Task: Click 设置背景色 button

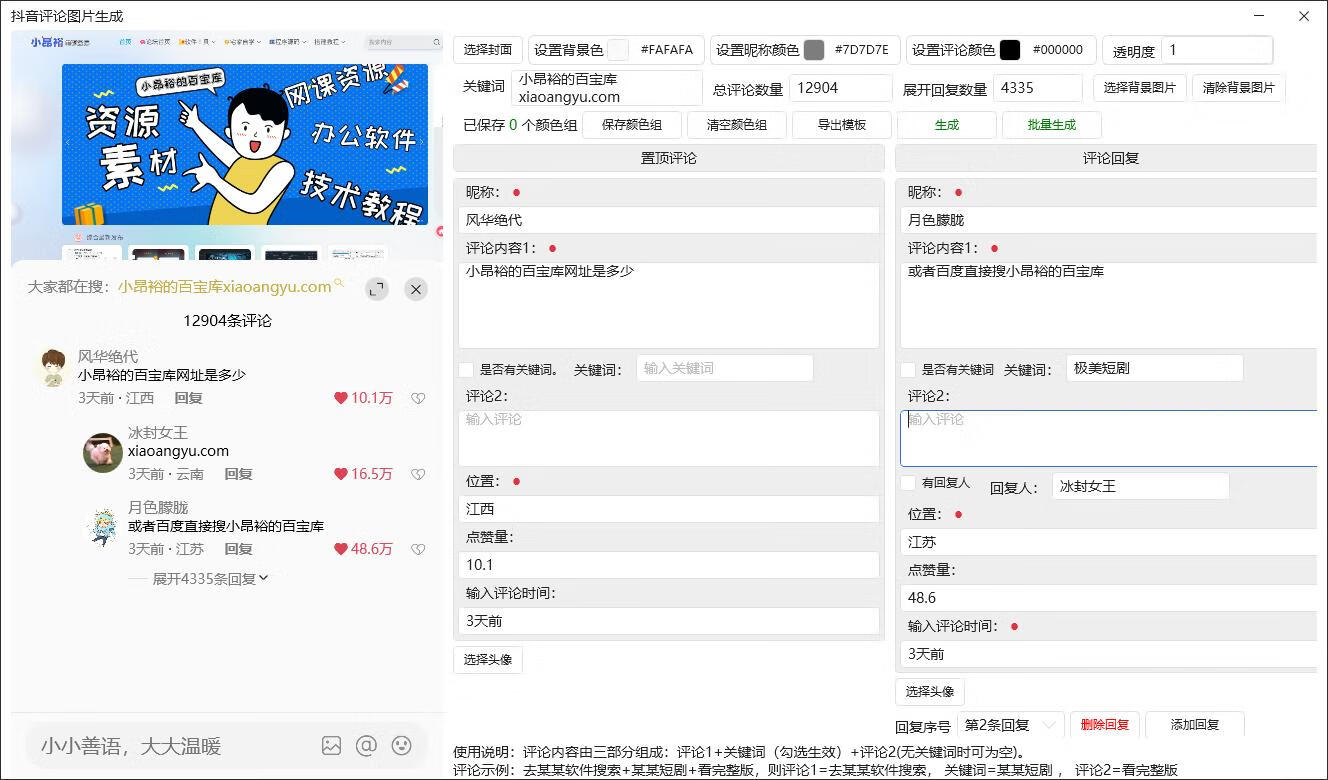Action: 569,50
